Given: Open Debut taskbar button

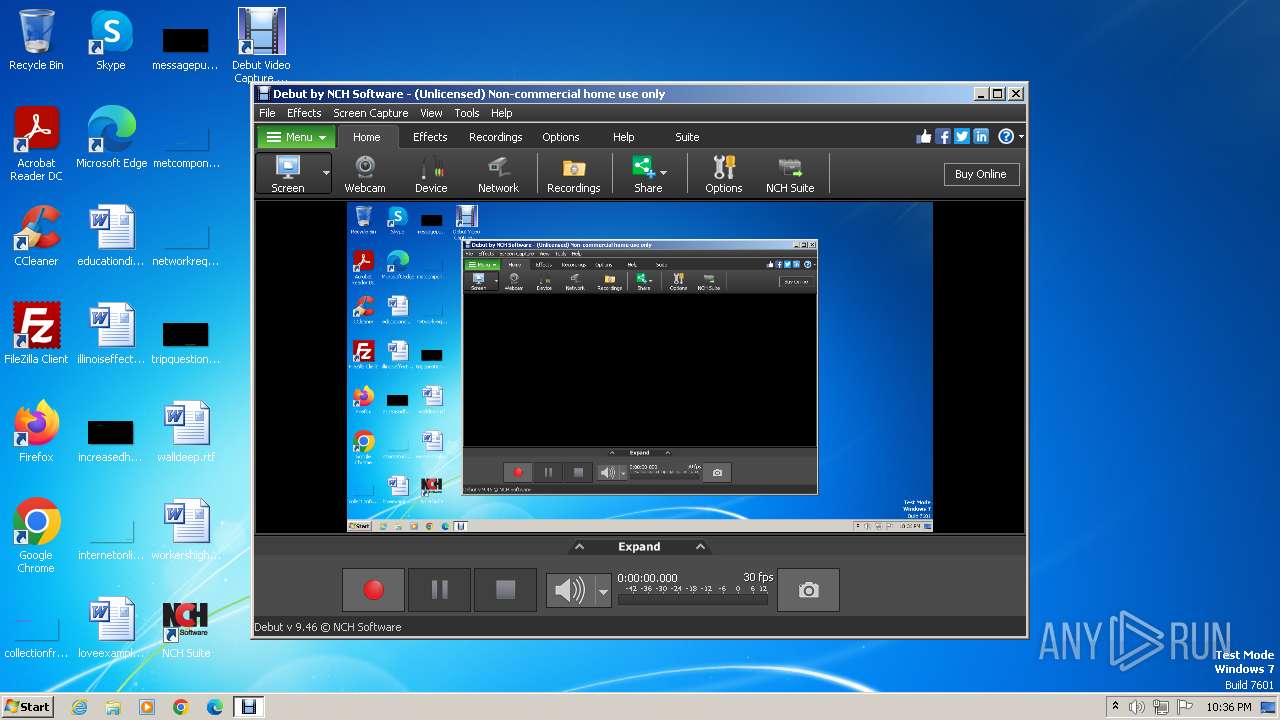Looking at the screenshot, I should (249, 707).
